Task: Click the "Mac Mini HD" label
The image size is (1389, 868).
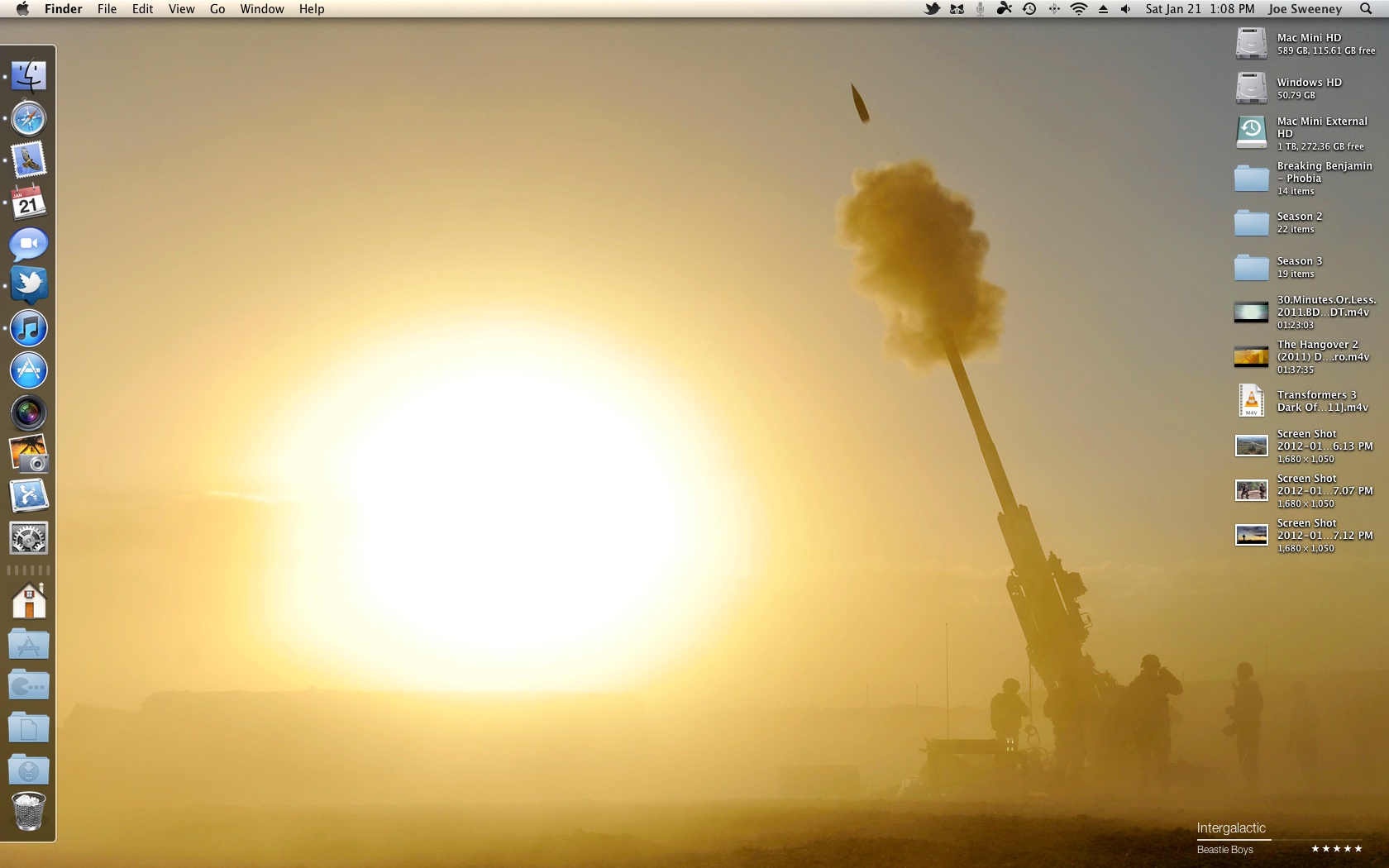Action: pyautogui.click(x=1309, y=38)
